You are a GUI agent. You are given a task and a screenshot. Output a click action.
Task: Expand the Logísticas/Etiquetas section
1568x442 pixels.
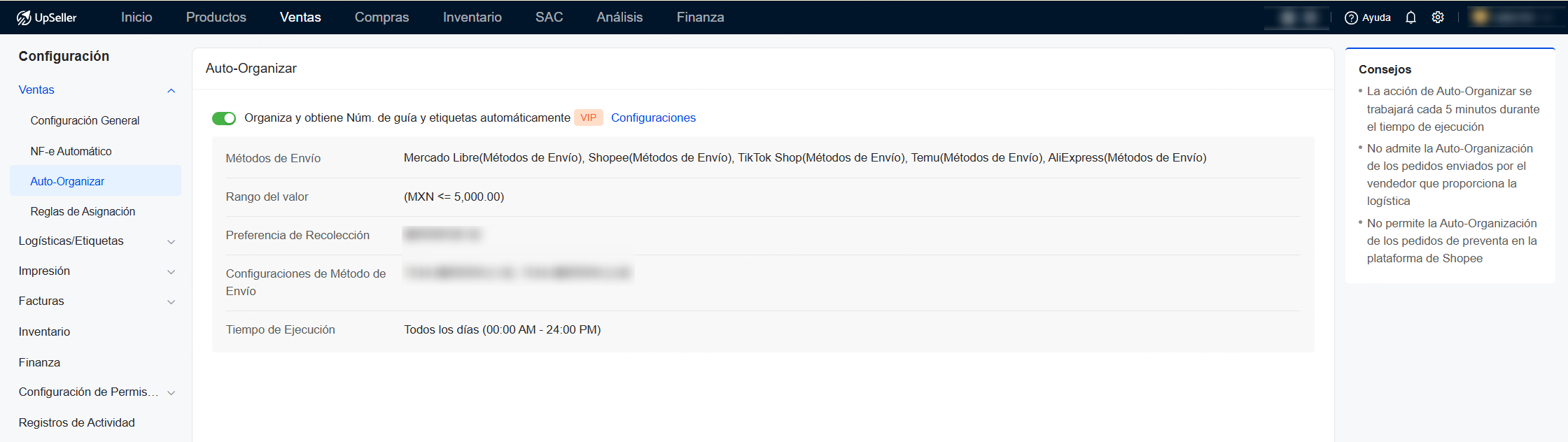tap(171, 241)
